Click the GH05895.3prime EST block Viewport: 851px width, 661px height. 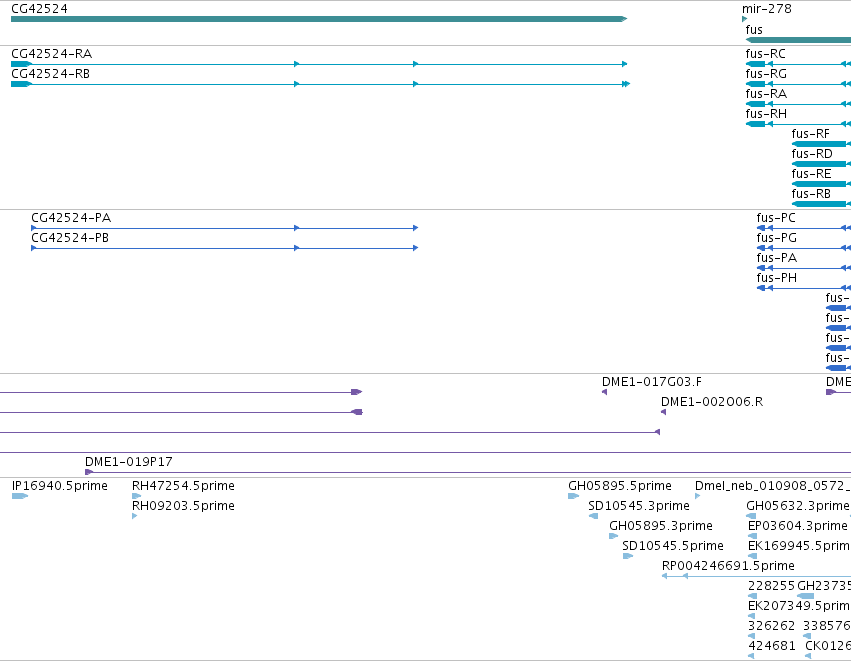tap(614, 536)
